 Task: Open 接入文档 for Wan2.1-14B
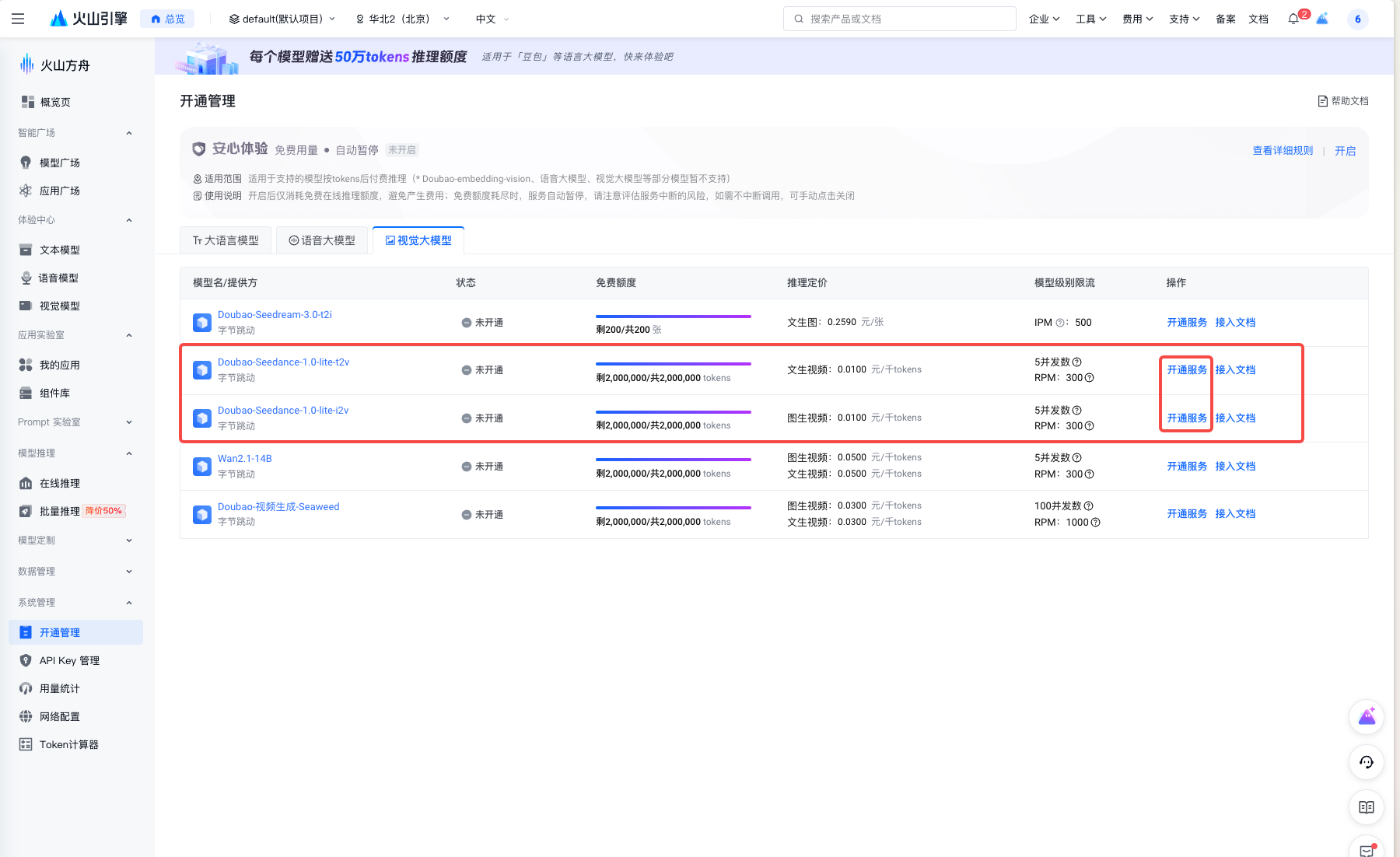[1235, 467]
